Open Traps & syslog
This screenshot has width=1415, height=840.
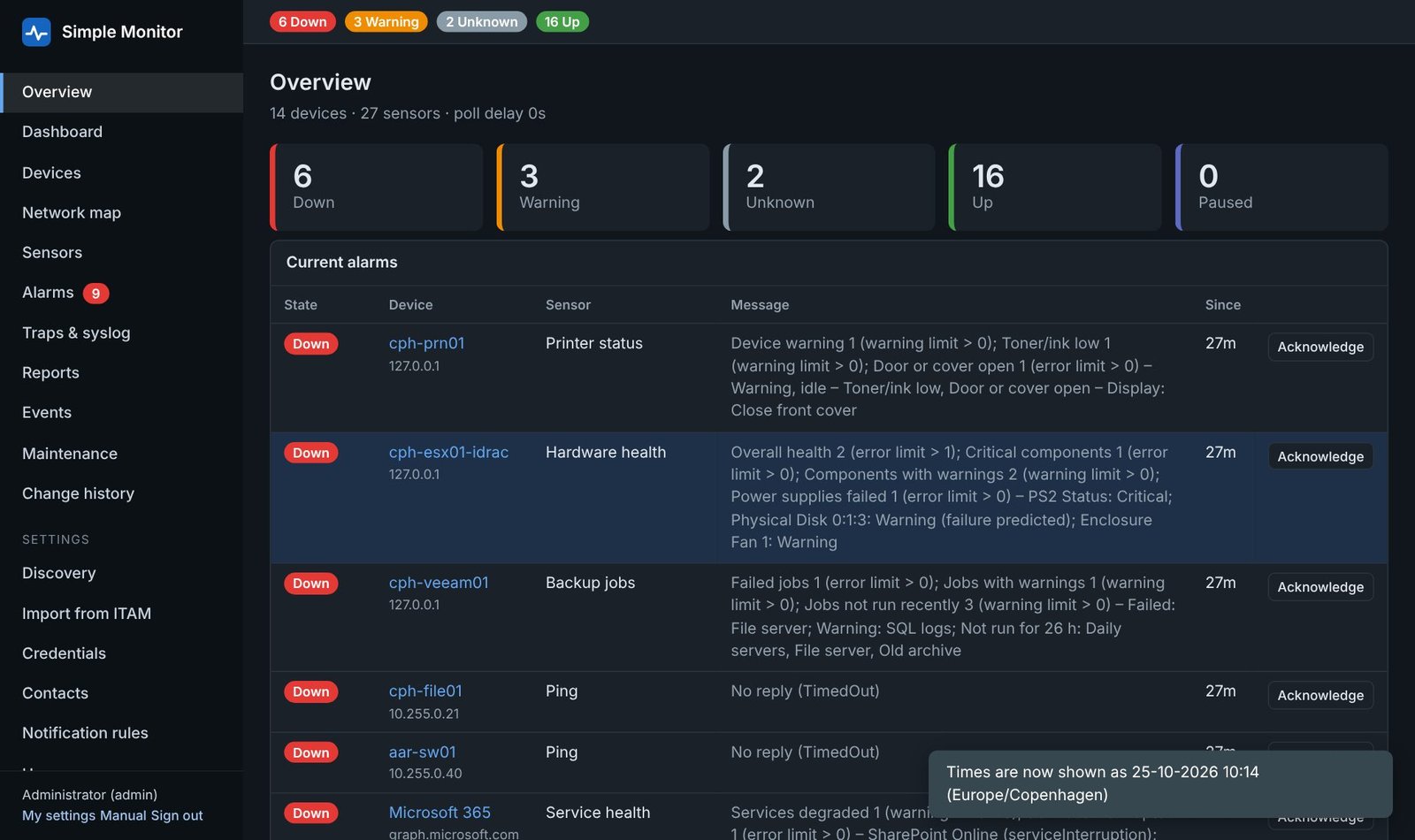122,332
